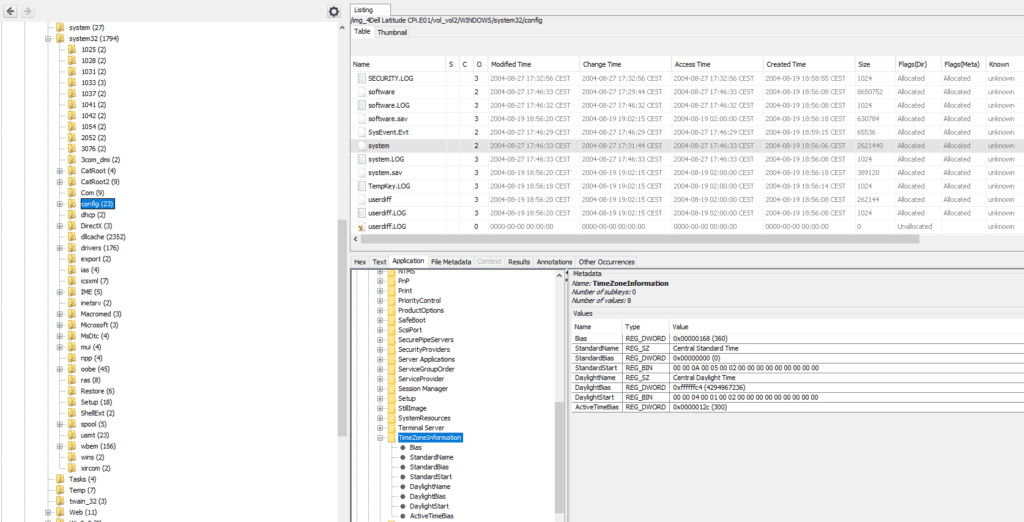Select the DaylightName value row

797,378
